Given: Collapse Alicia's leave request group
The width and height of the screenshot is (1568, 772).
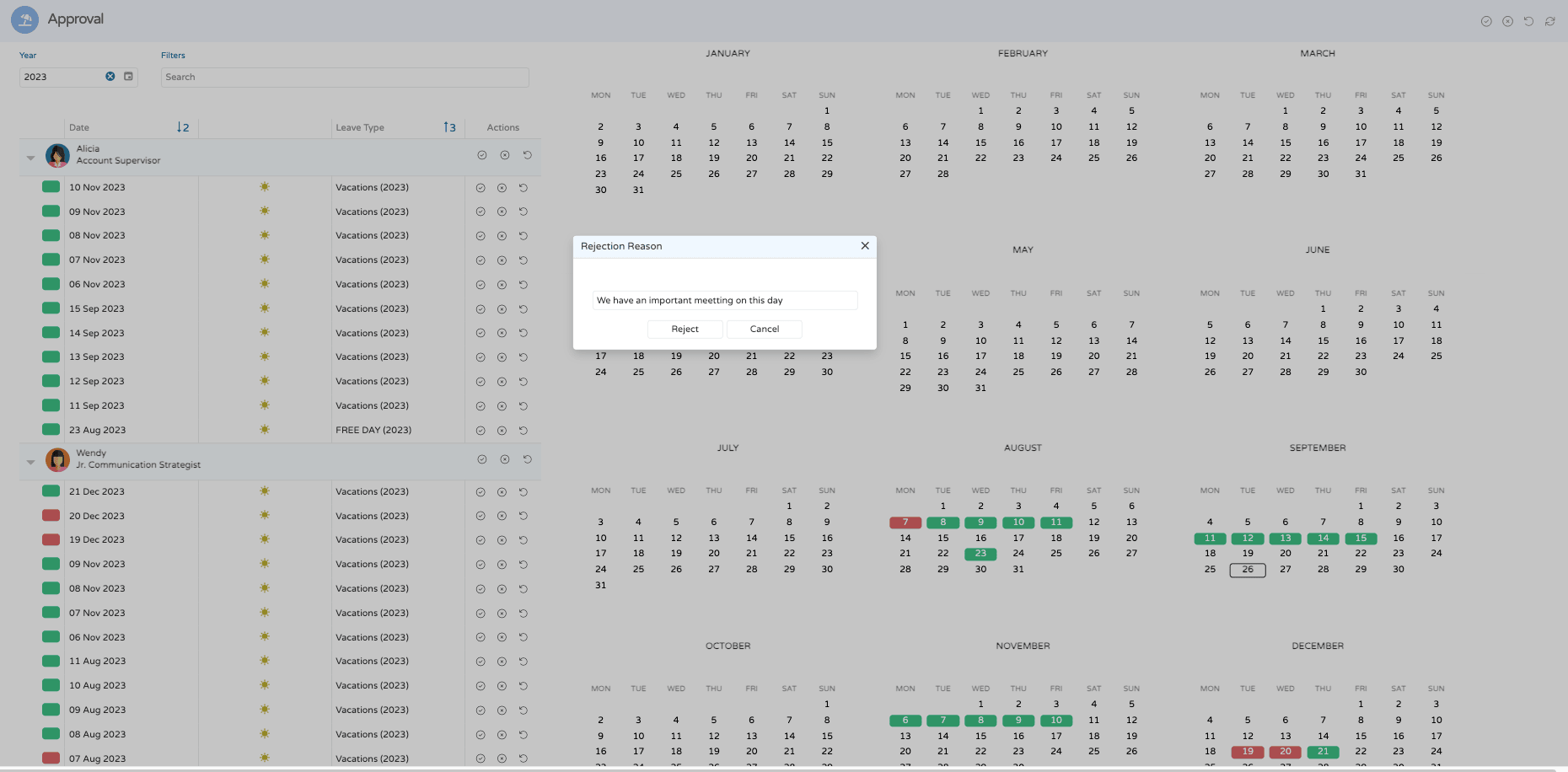Looking at the screenshot, I should click(x=31, y=158).
